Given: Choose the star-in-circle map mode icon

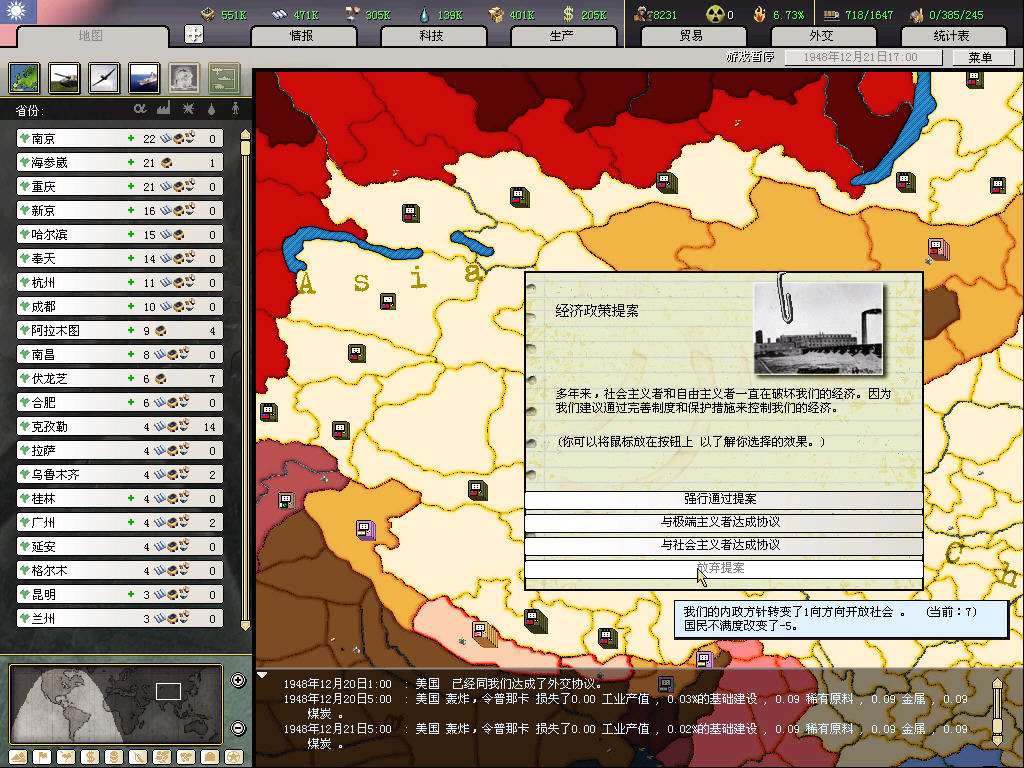Looking at the screenshot, I should 234,757.
